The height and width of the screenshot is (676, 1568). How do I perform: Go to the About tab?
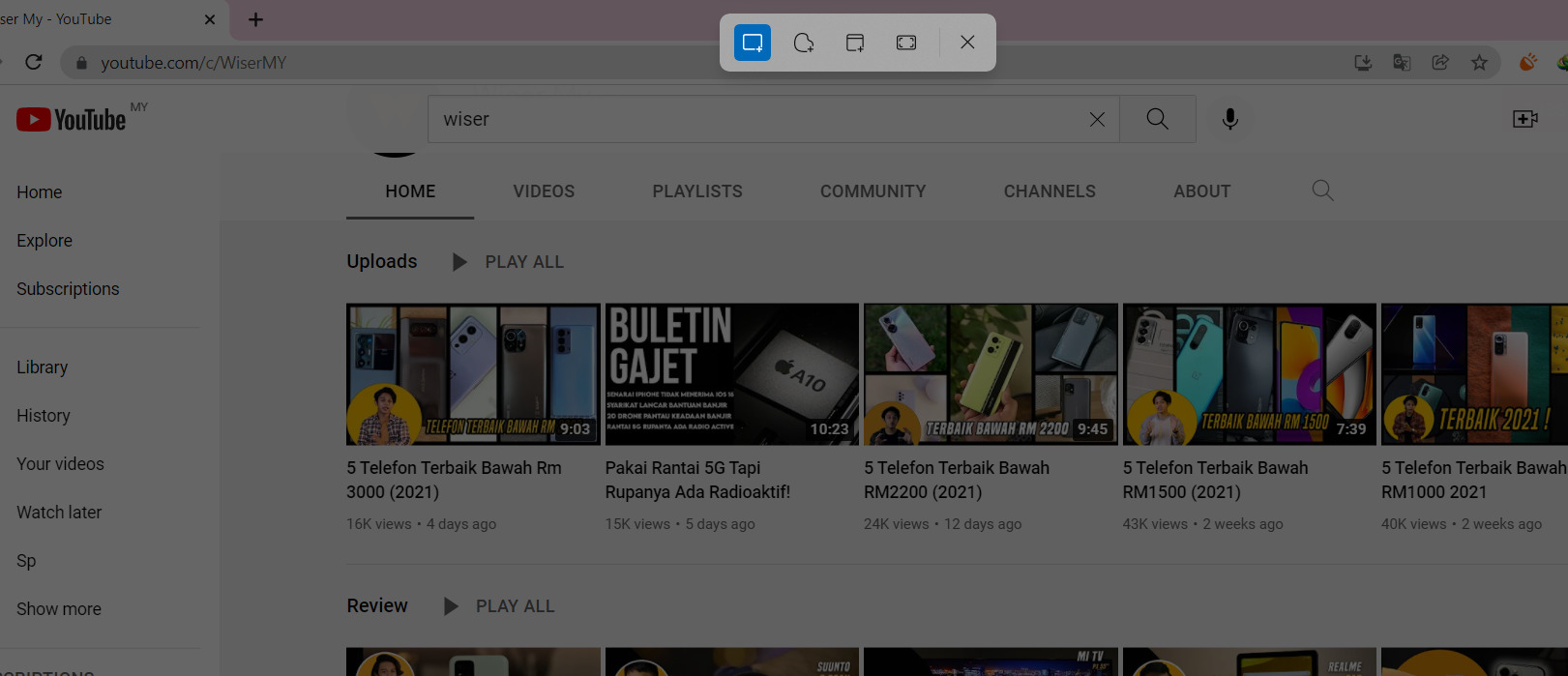1201,191
